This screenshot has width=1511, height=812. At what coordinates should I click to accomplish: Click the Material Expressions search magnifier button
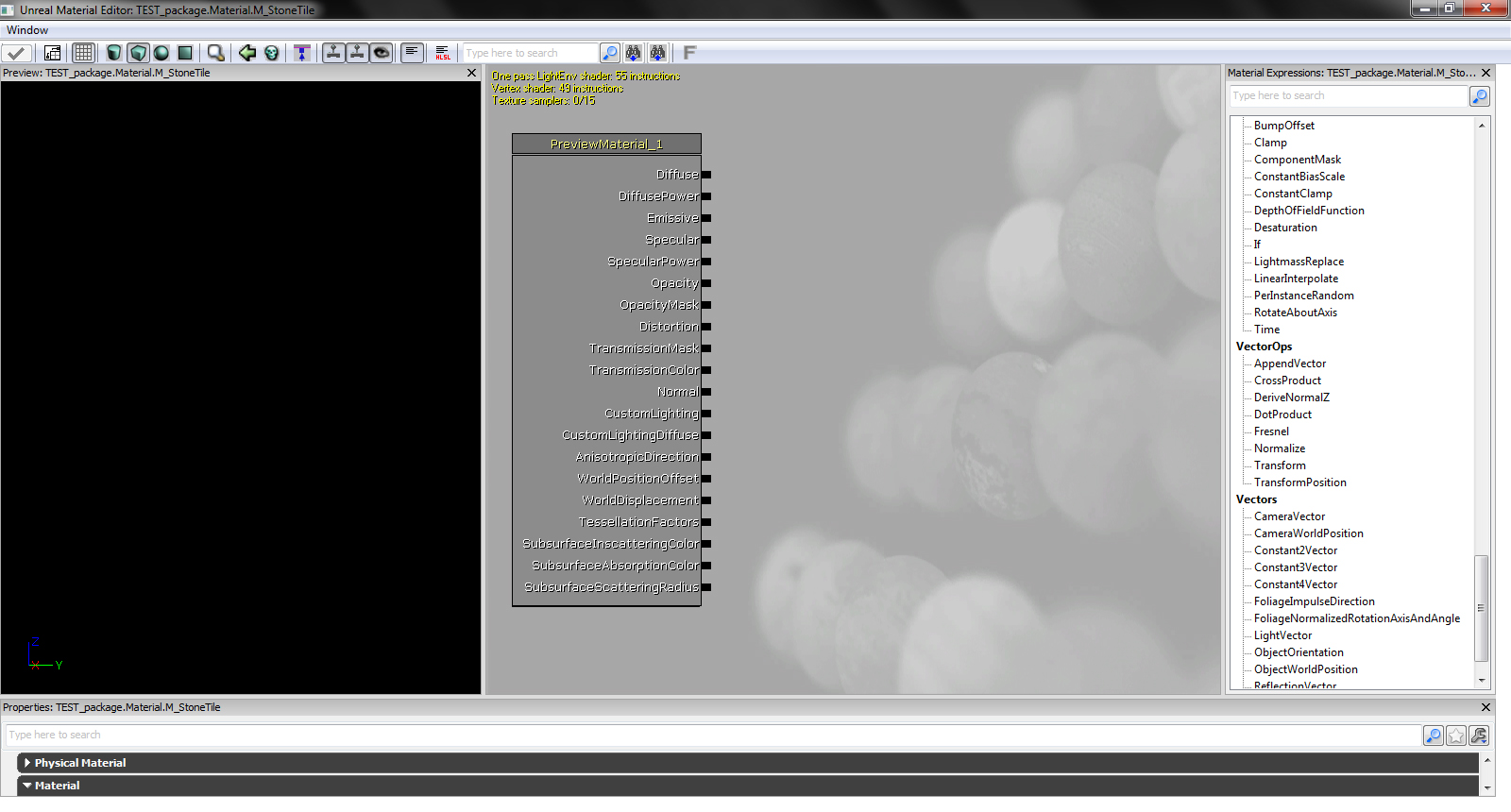point(1480,96)
